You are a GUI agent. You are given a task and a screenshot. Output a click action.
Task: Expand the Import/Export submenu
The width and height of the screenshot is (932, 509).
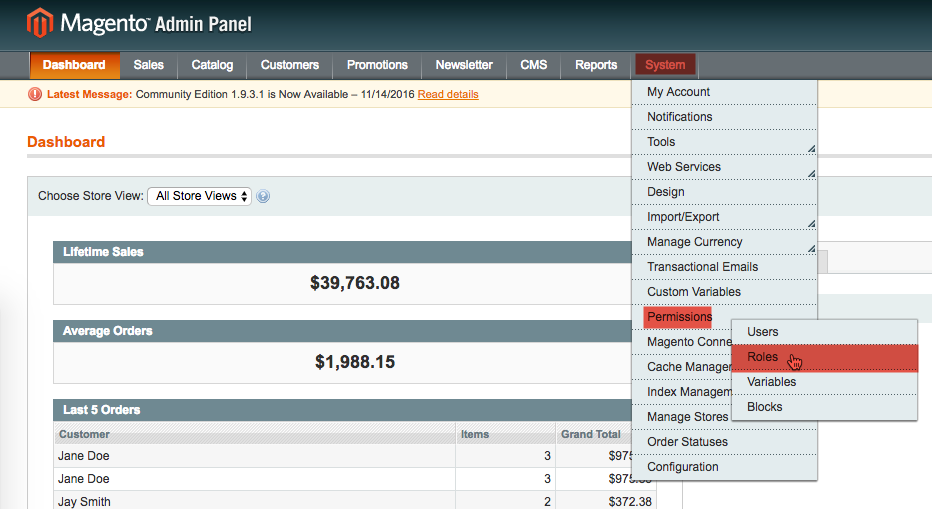[724, 217]
